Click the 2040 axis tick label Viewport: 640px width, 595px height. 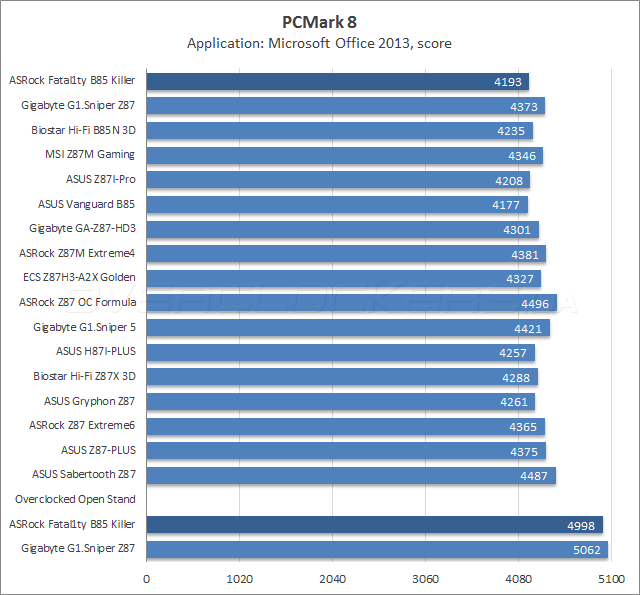click(x=333, y=579)
